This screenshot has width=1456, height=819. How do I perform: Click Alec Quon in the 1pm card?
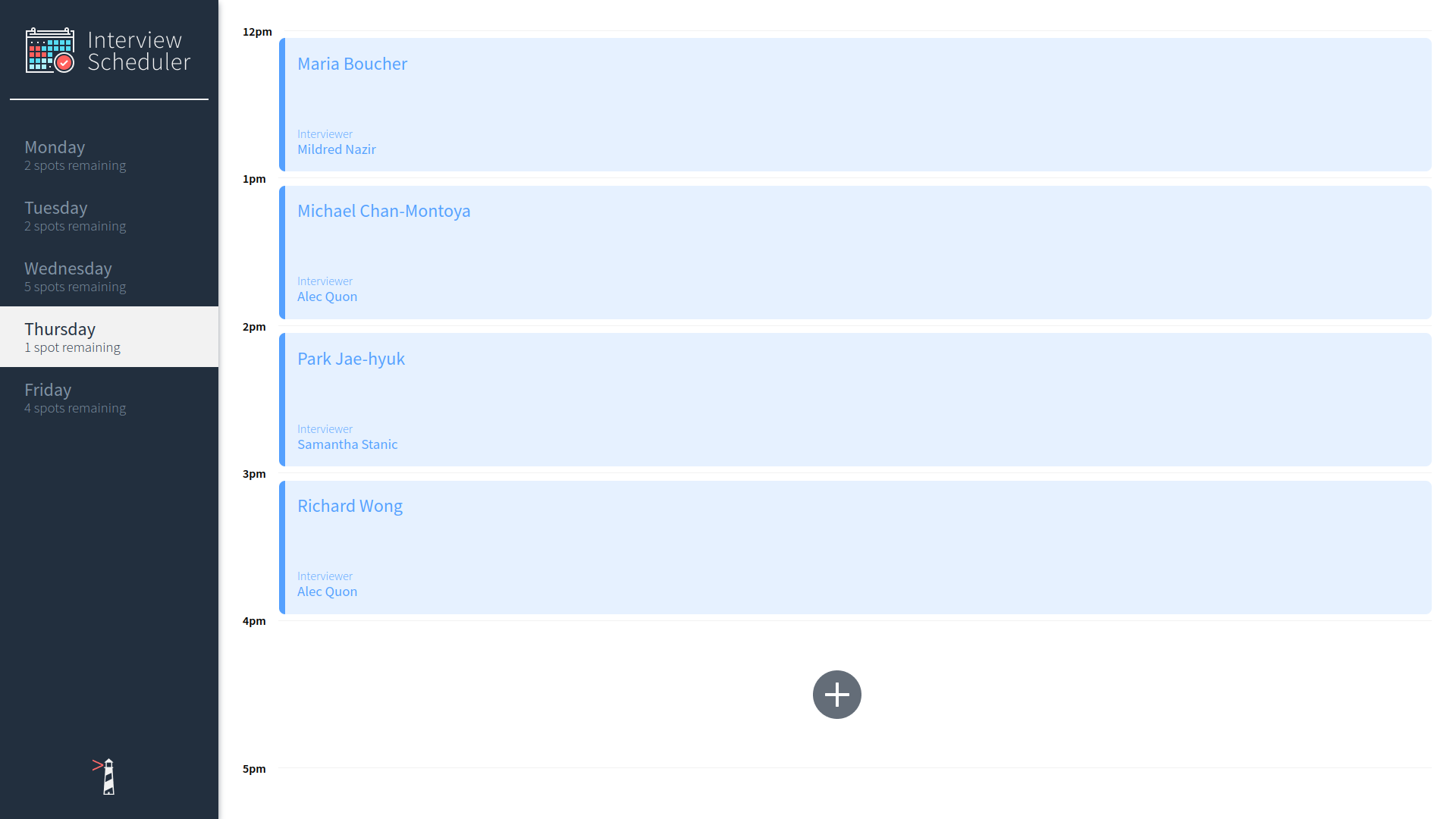coord(327,297)
